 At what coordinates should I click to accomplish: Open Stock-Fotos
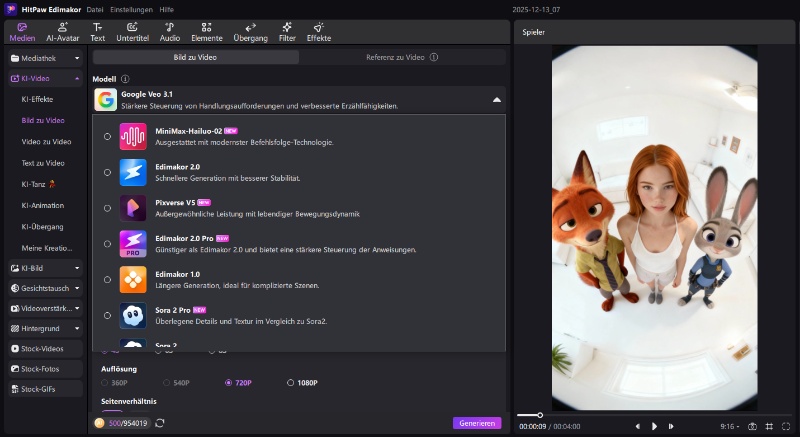click(45, 369)
